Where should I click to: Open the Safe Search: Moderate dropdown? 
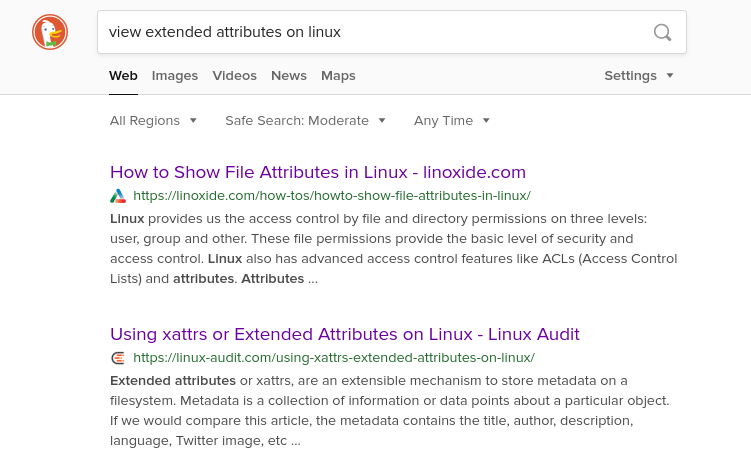click(305, 121)
